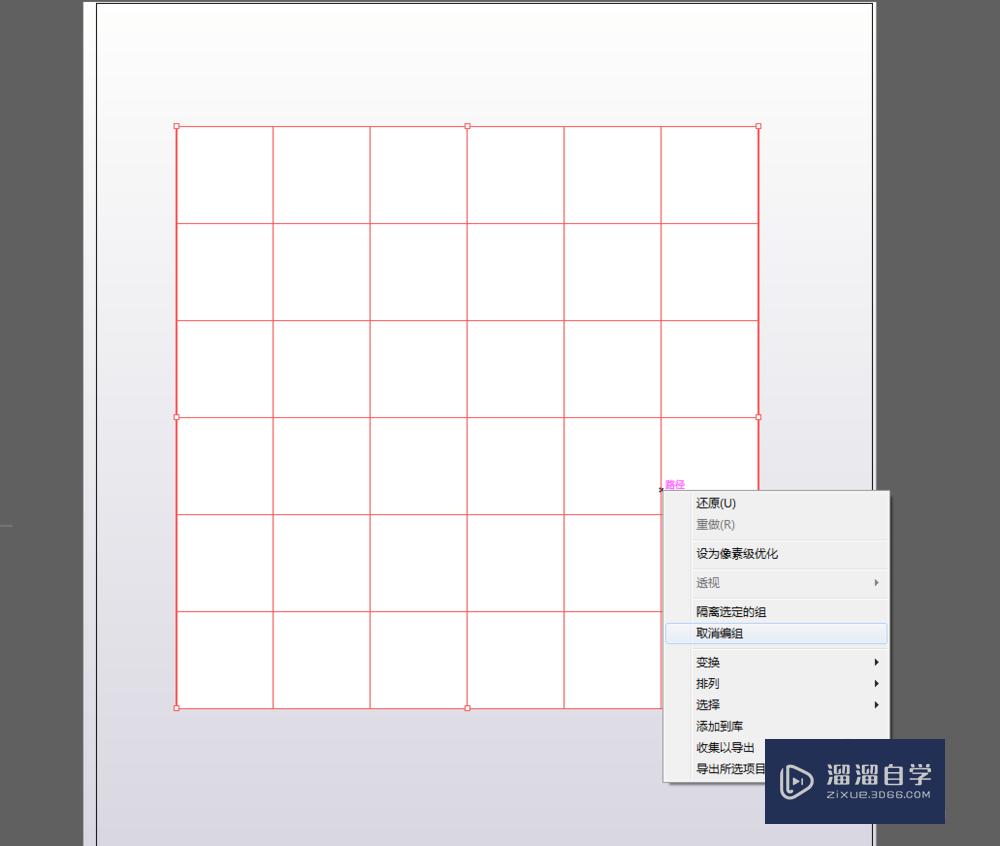展开"选择"子菜单箭头
Screen dimensions: 1000x846
coord(875,705)
